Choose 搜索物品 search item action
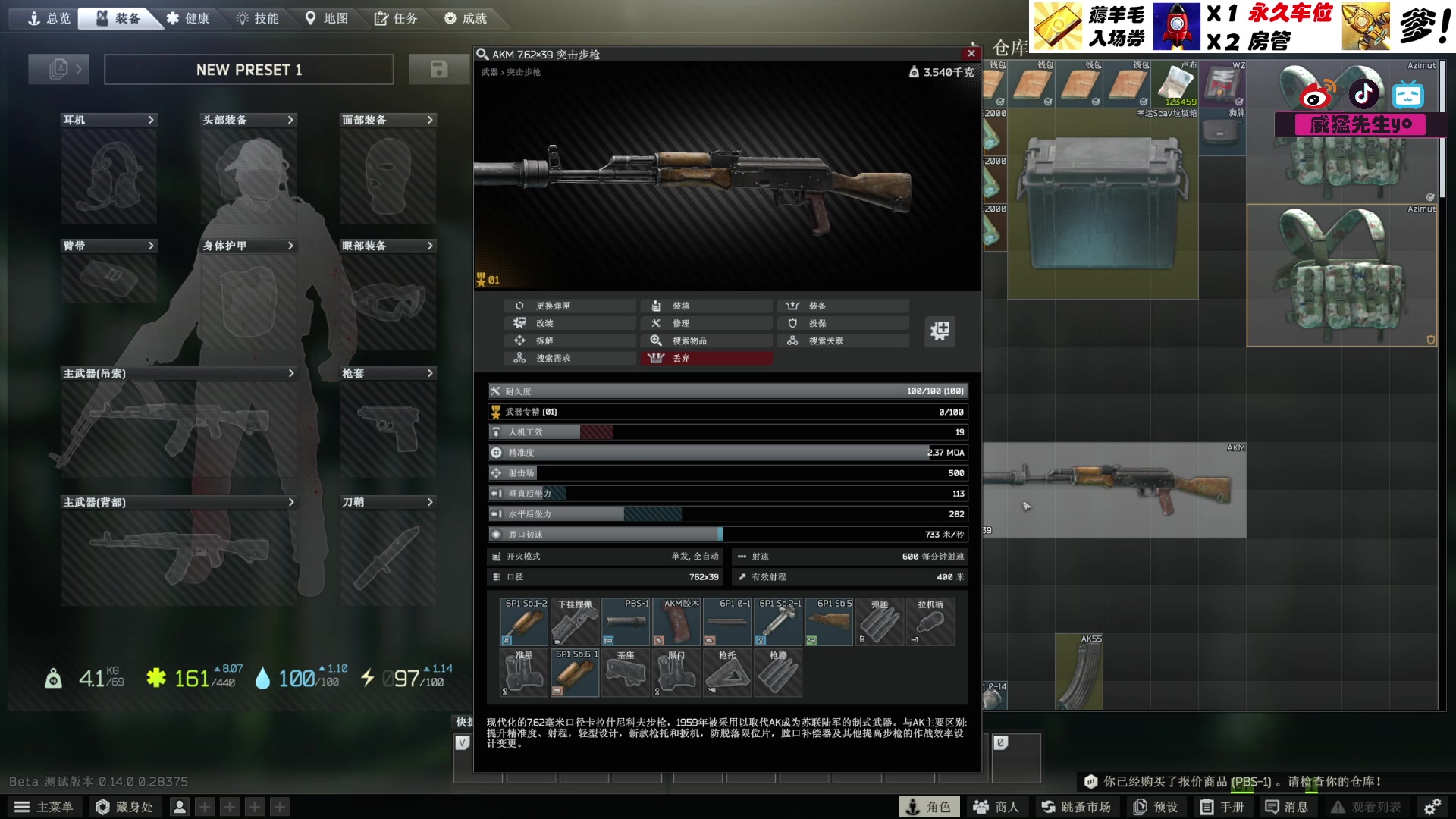This screenshot has height=819, width=1456. tap(707, 340)
